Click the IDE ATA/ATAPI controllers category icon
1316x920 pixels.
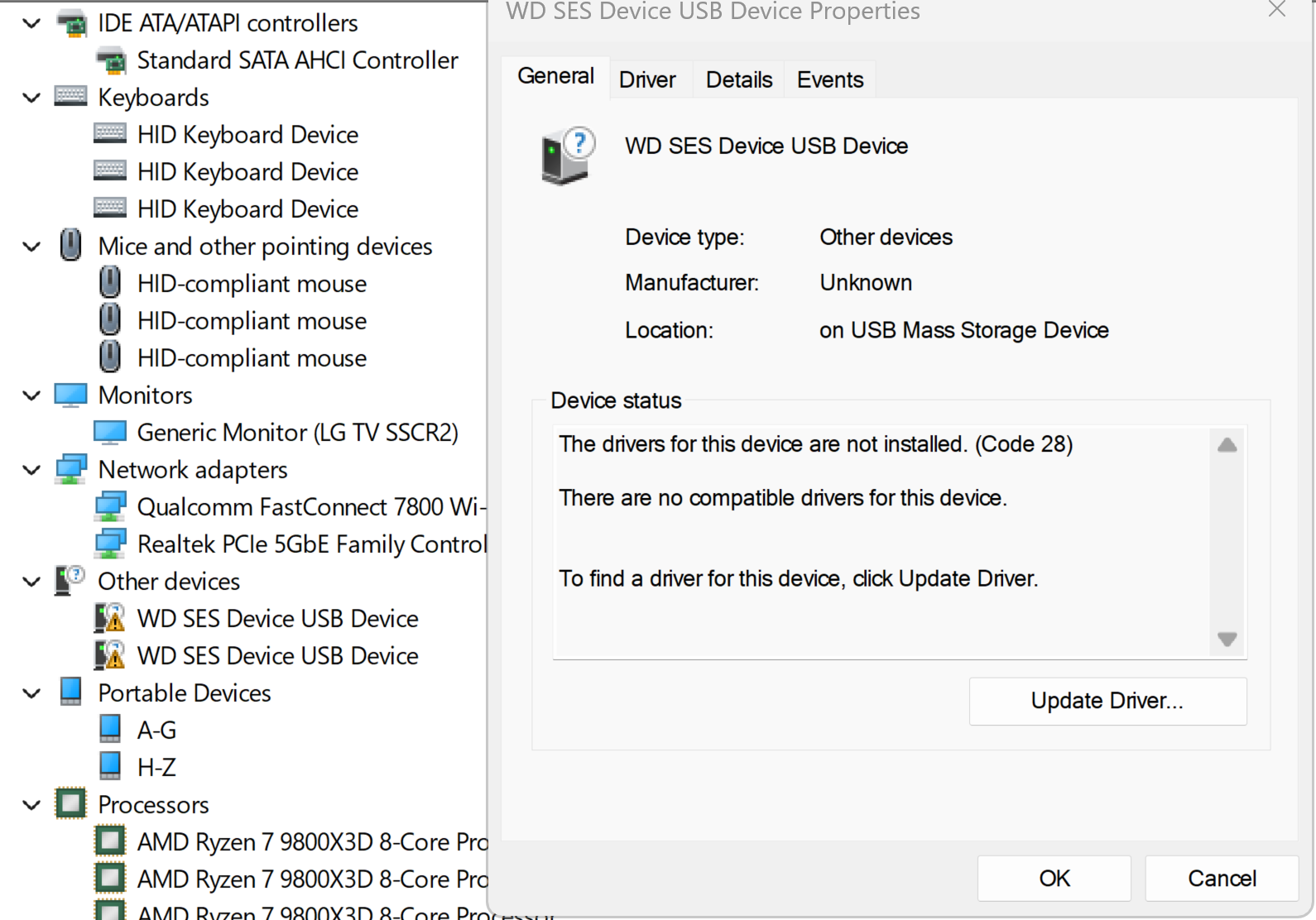(x=71, y=23)
